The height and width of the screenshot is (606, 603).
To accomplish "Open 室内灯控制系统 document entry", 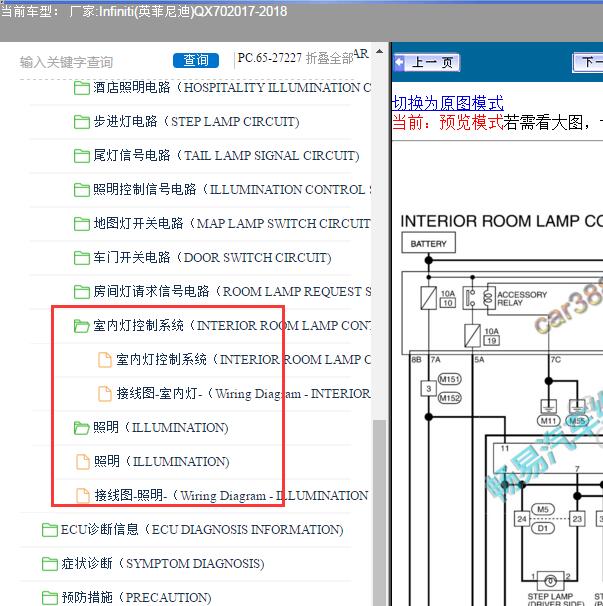I will [244, 360].
